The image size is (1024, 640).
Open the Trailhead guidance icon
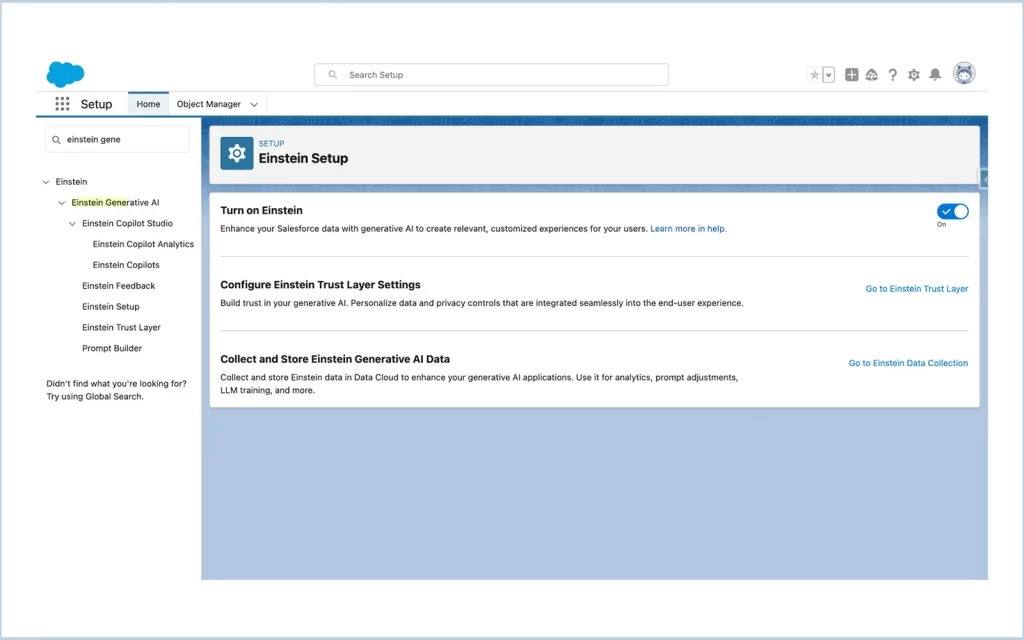point(872,74)
